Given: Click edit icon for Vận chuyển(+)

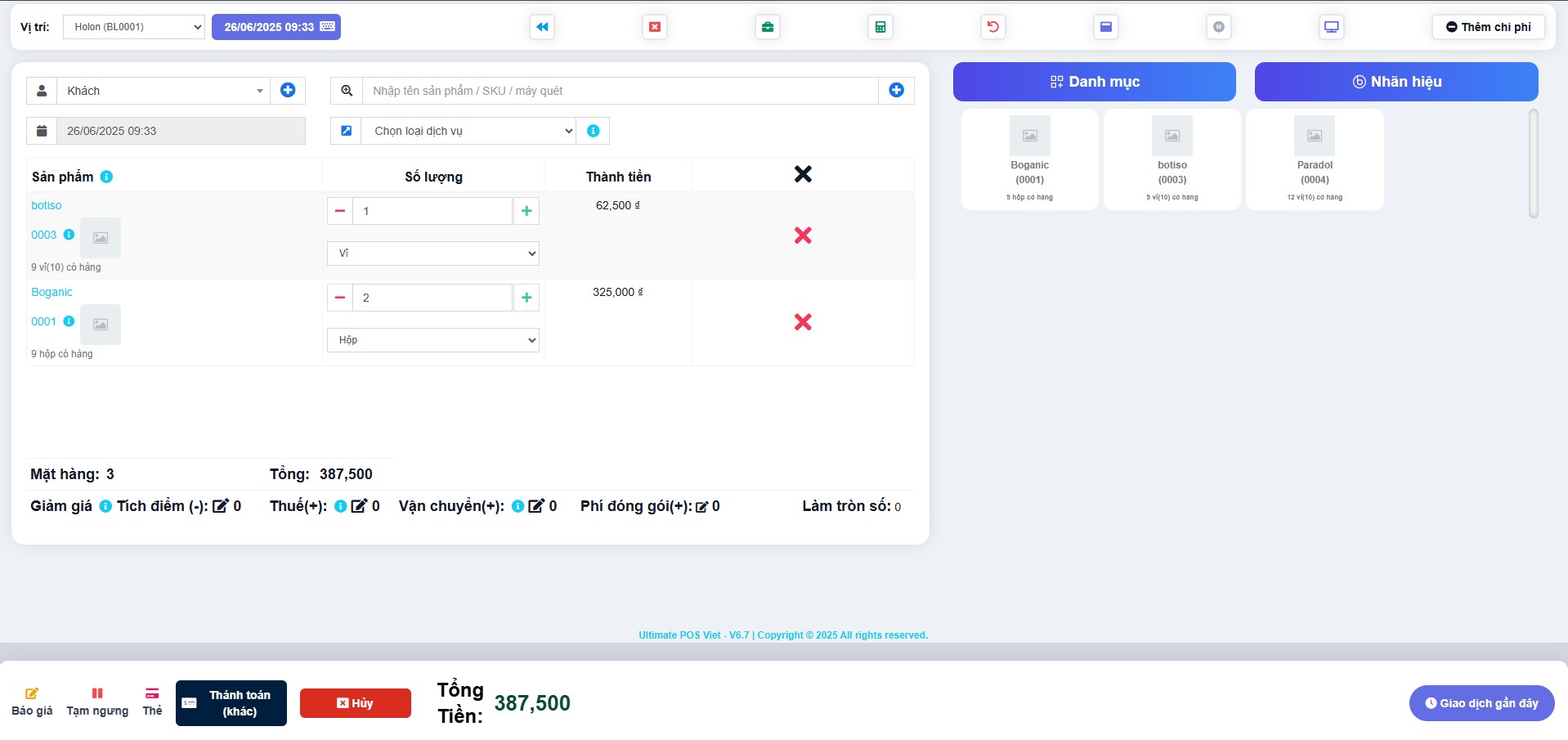Looking at the screenshot, I should [536, 506].
